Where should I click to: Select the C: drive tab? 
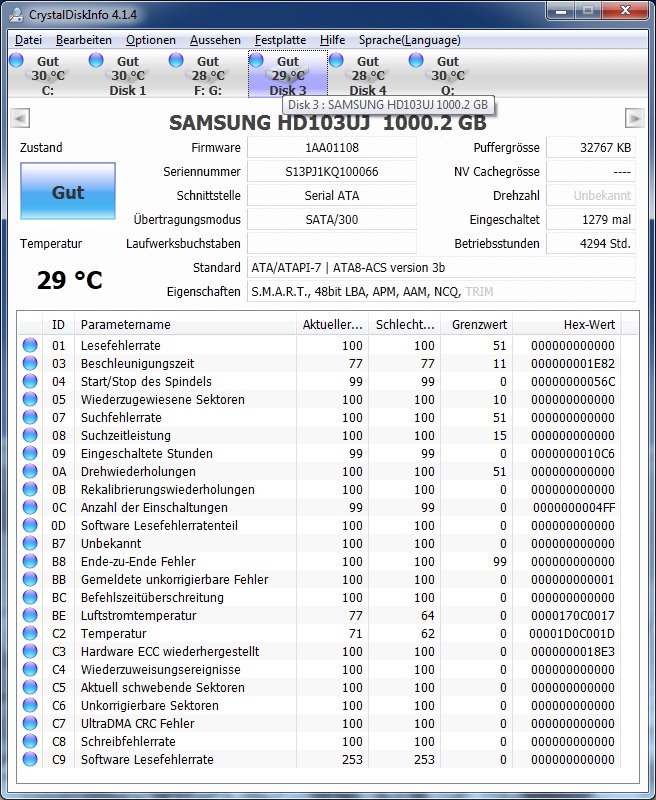pos(47,74)
